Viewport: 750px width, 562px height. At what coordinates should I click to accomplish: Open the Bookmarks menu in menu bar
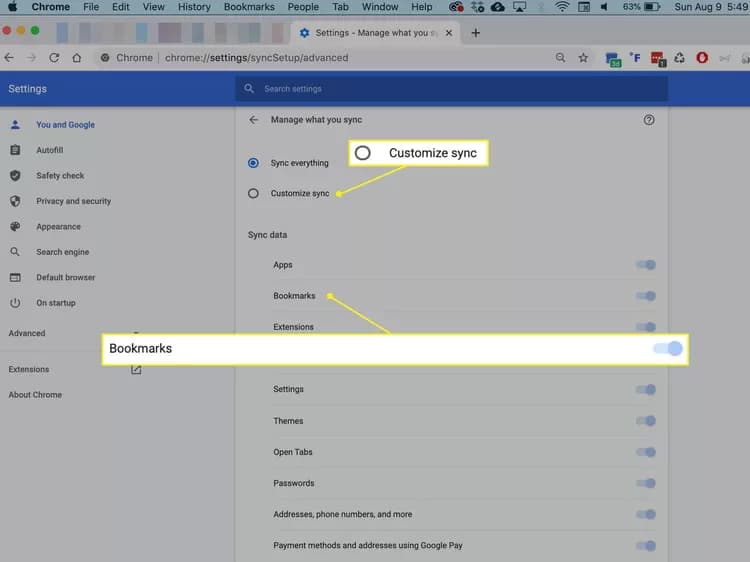click(249, 7)
